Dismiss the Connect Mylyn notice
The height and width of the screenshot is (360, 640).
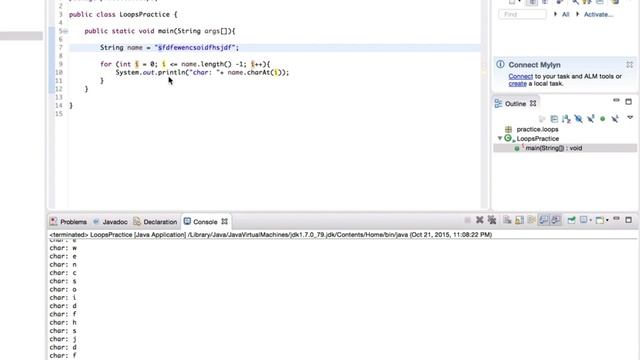coord(629,64)
